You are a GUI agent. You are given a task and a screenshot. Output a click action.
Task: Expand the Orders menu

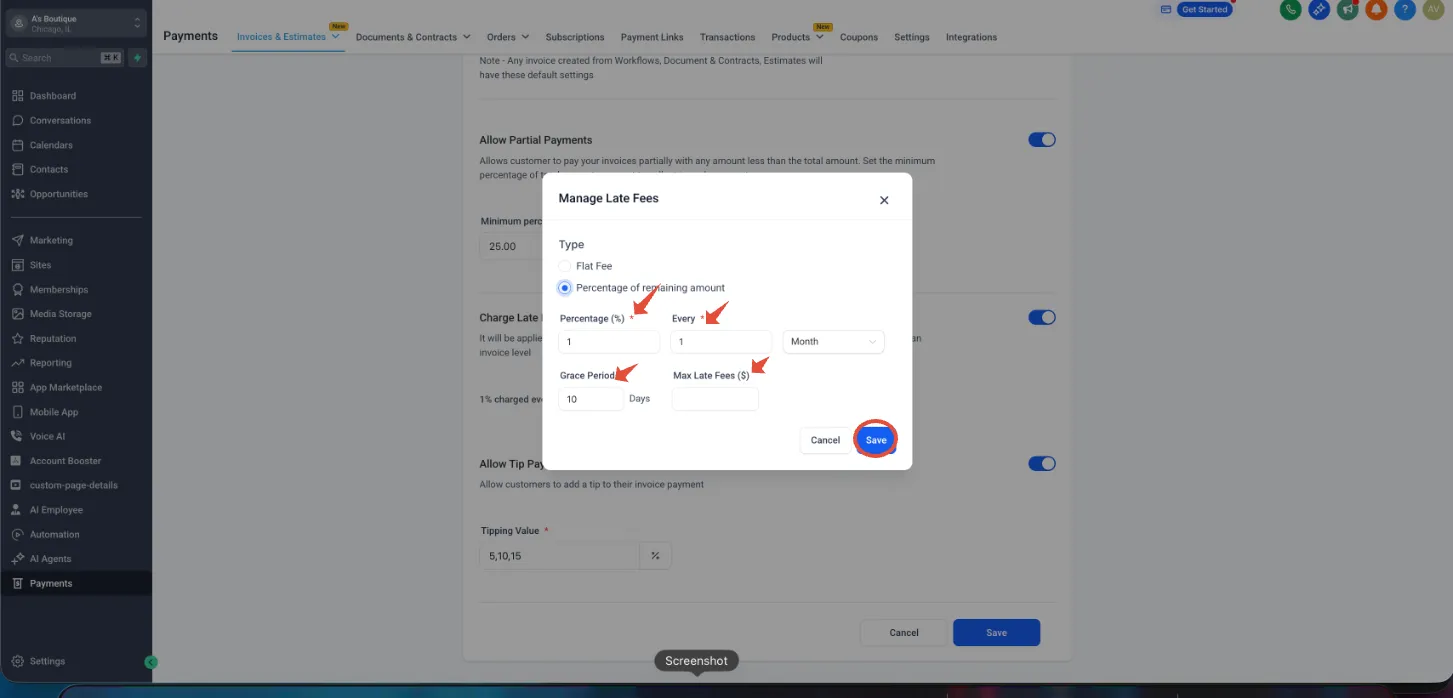click(x=508, y=37)
